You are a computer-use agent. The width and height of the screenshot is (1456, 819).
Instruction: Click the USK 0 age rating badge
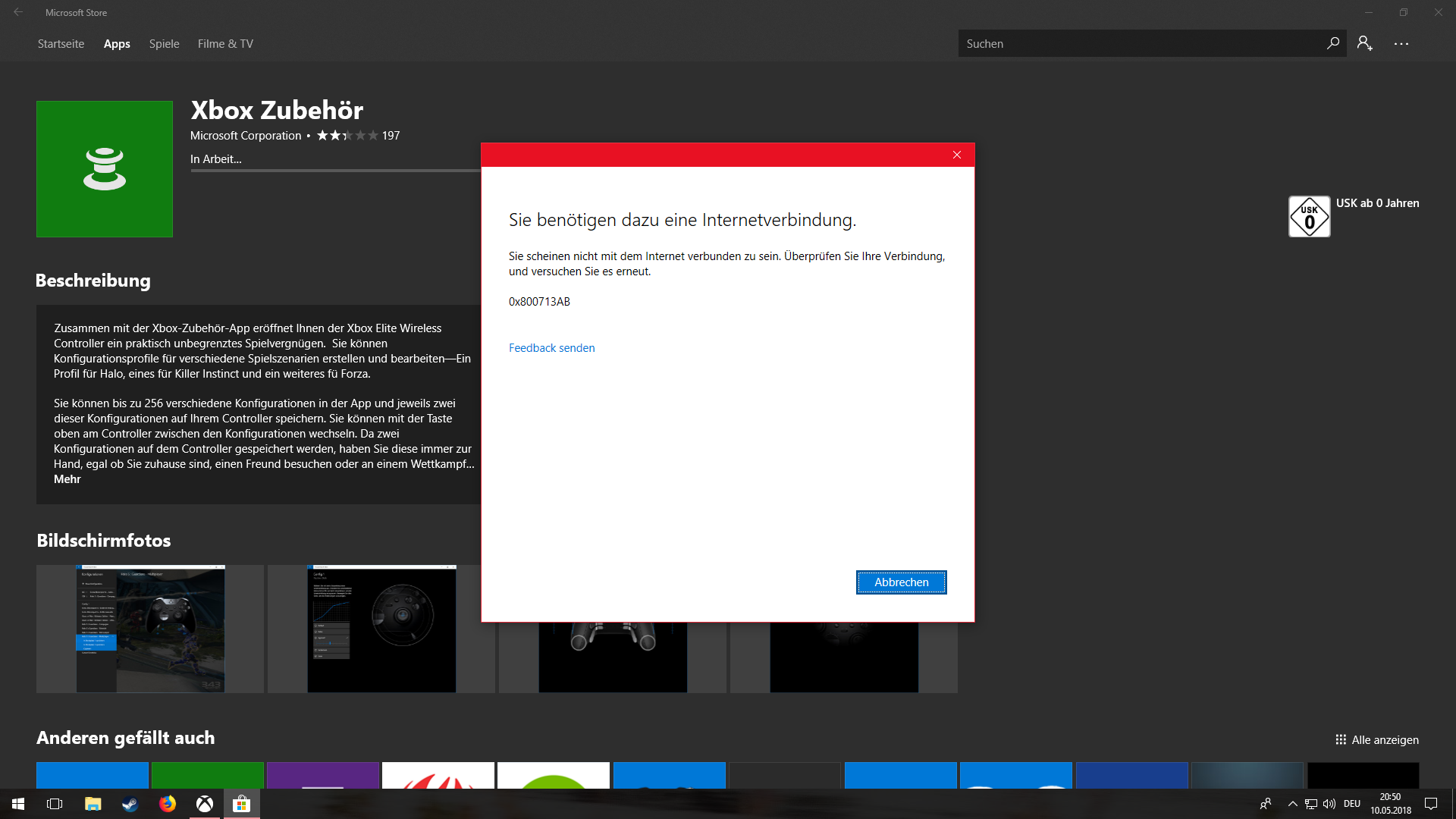(x=1309, y=216)
